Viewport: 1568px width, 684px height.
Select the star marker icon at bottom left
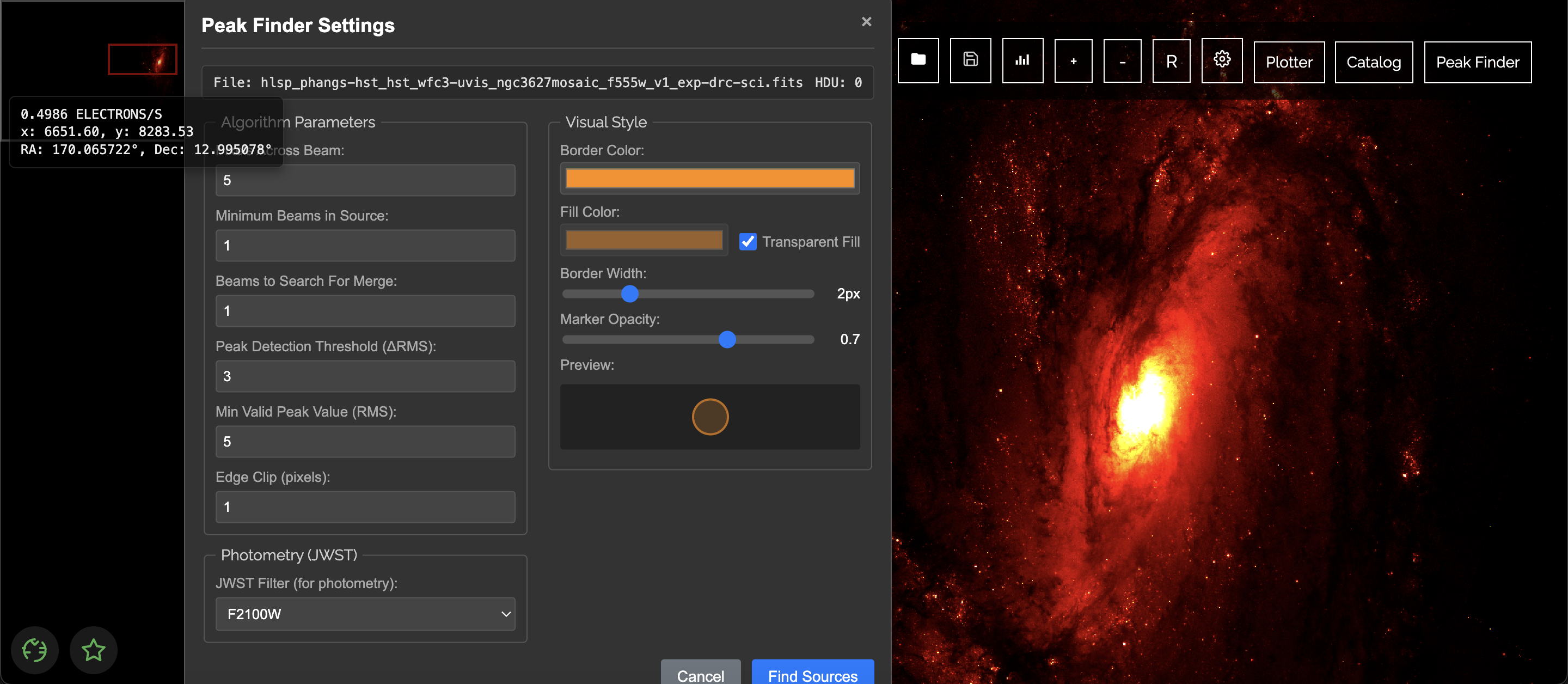93,650
